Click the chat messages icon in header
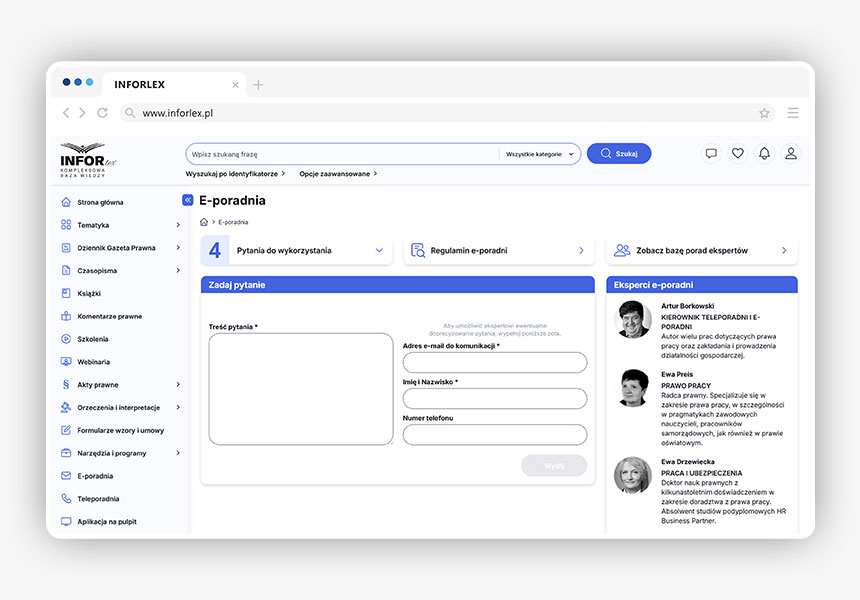Image resolution: width=860 pixels, height=600 pixels. (711, 154)
